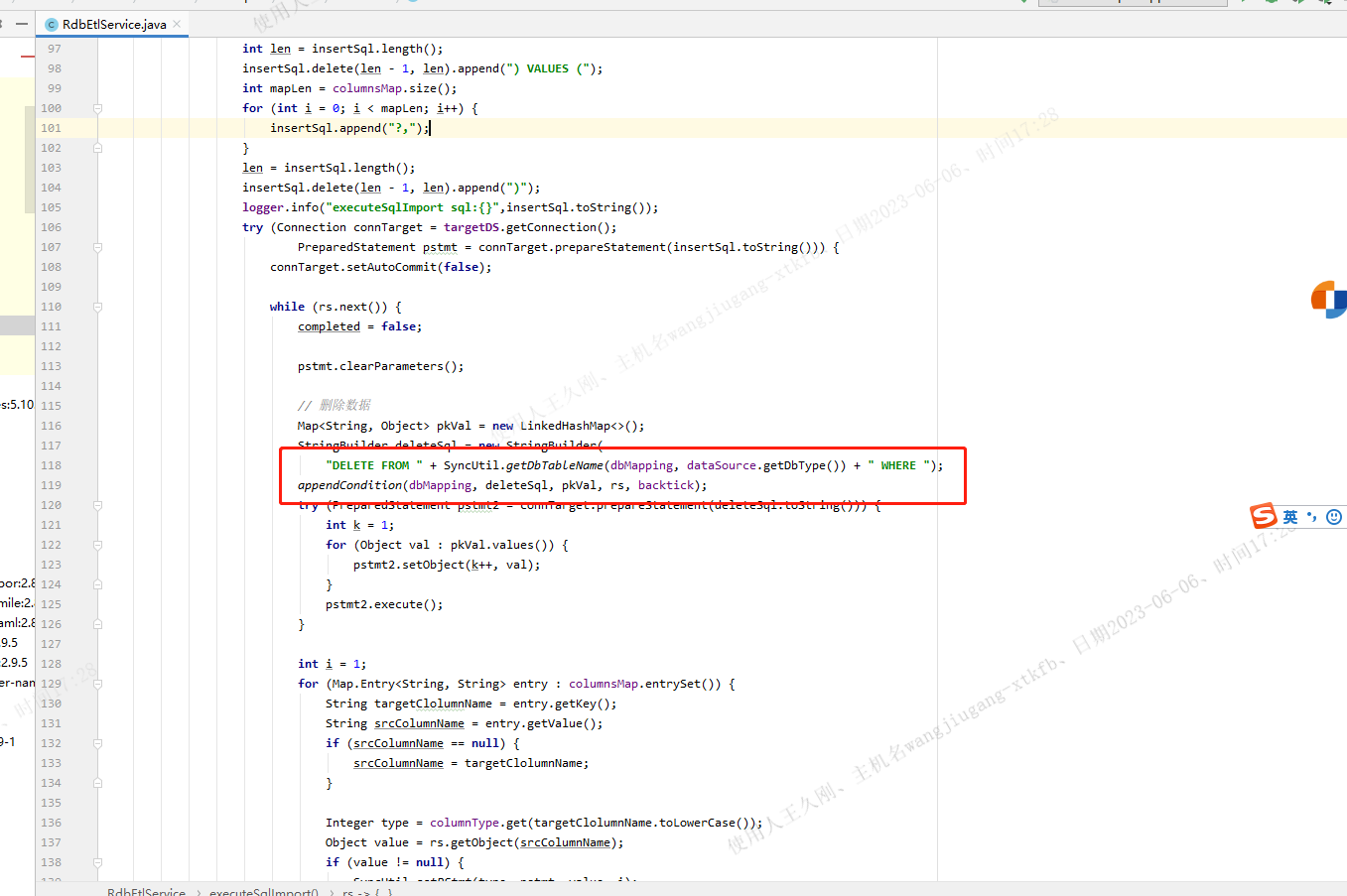Click line number 118 in the gutter

[x=51, y=465]
